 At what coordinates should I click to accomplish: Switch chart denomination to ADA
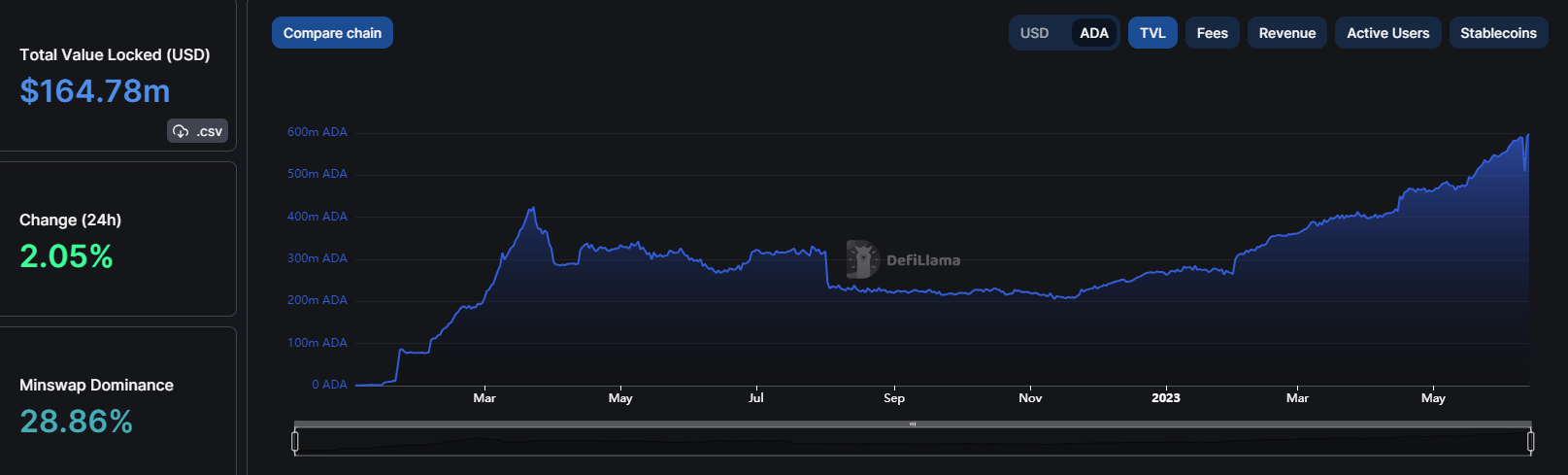pyautogui.click(x=1093, y=33)
